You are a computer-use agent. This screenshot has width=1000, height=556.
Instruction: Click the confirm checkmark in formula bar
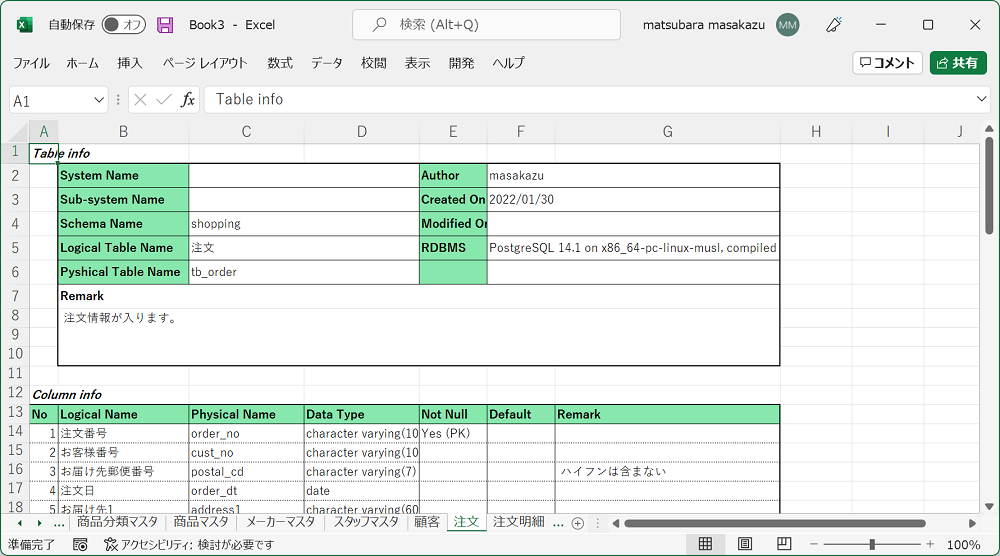164,100
